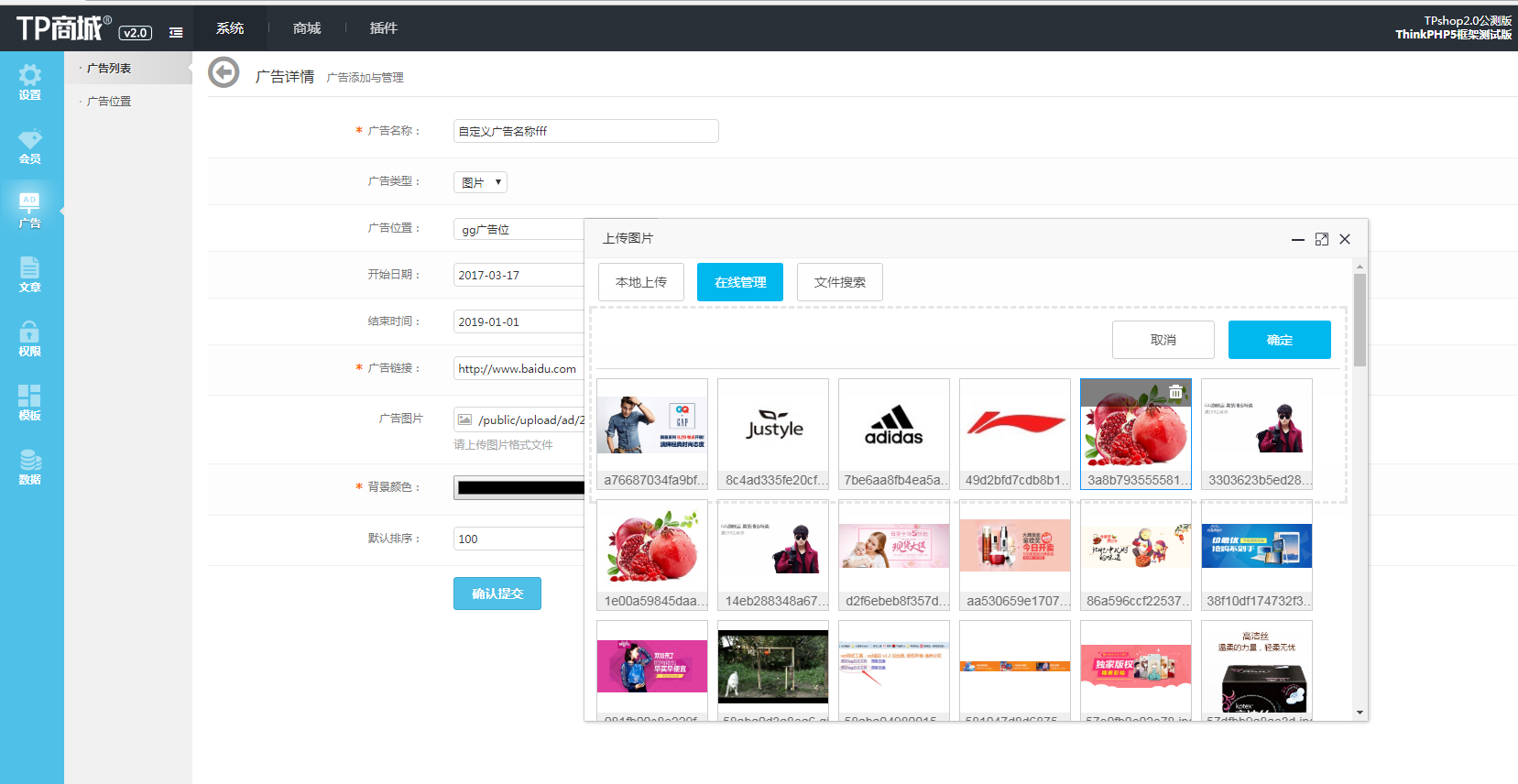Click the black 背景颜色 color swatch
1518x784 pixels.
[520, 487]
